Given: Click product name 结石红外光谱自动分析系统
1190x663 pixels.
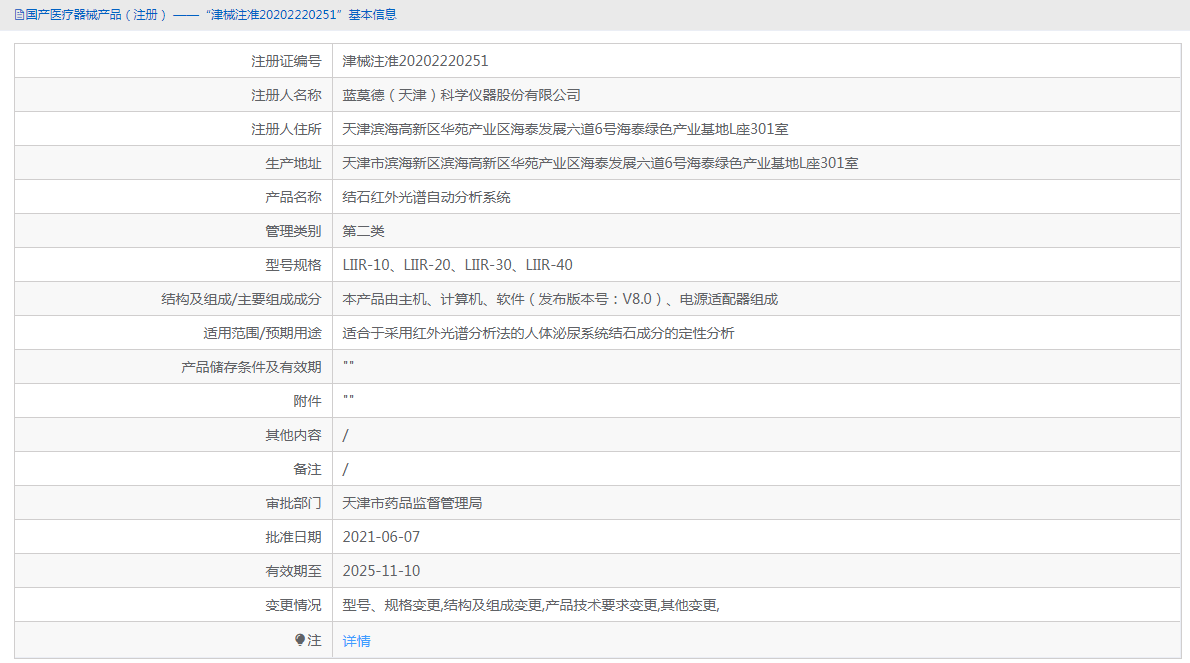Looking at the screenshot, I should 427,197.
